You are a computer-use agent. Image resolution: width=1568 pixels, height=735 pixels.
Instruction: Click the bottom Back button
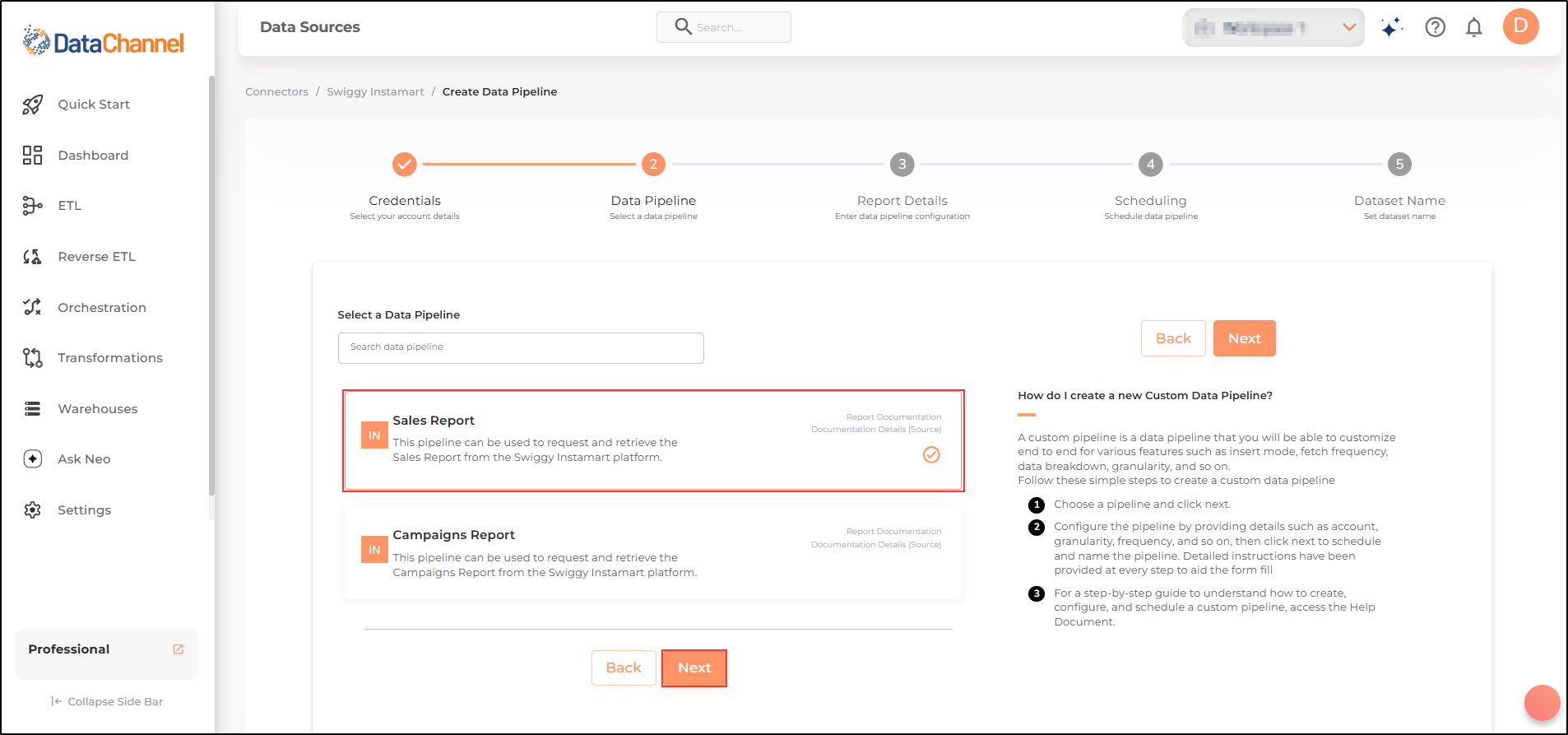click(x=624, y=668)
